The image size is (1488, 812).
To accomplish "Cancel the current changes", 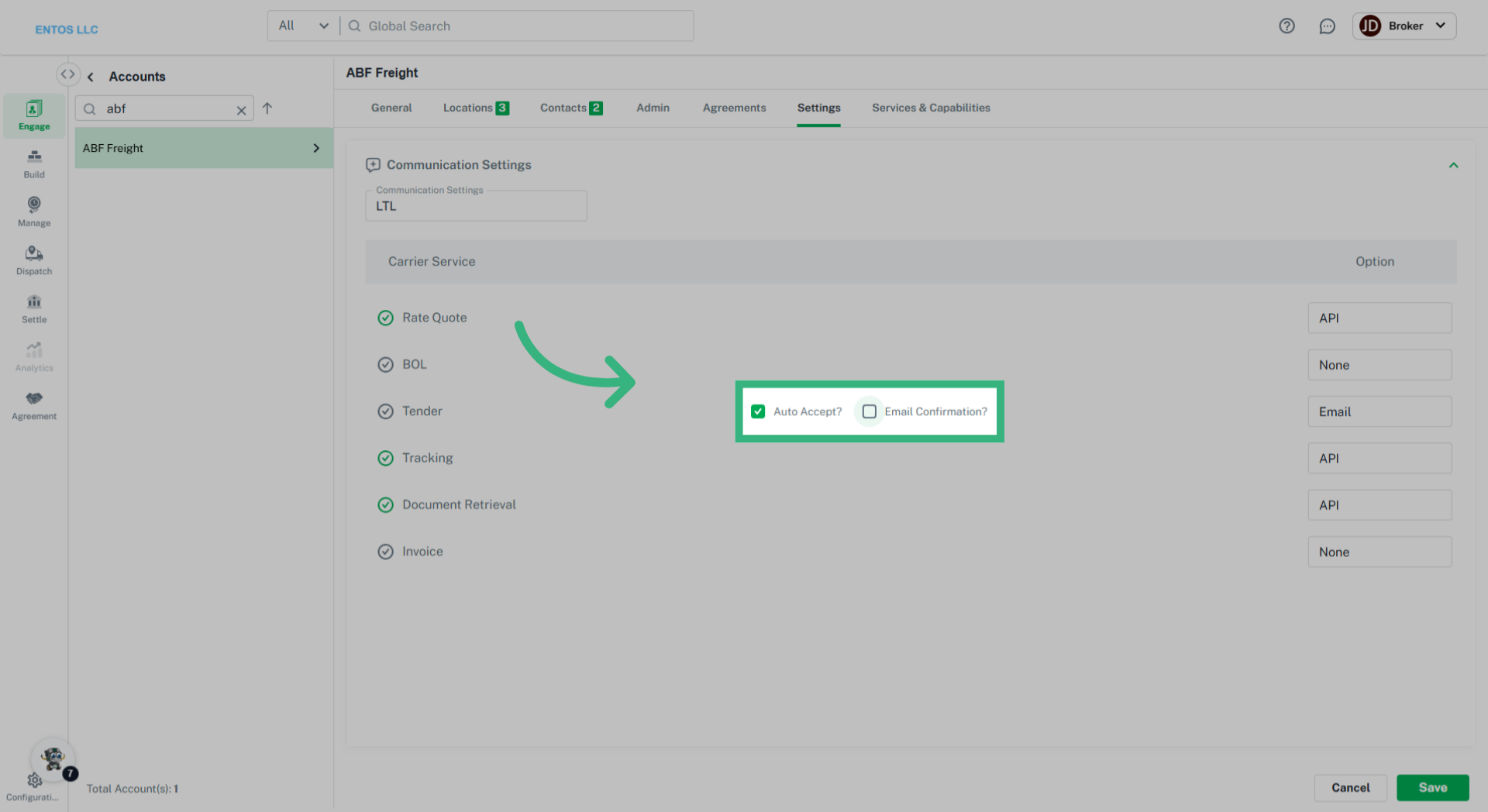I will pyautogui.click(x=1351, y=787).
